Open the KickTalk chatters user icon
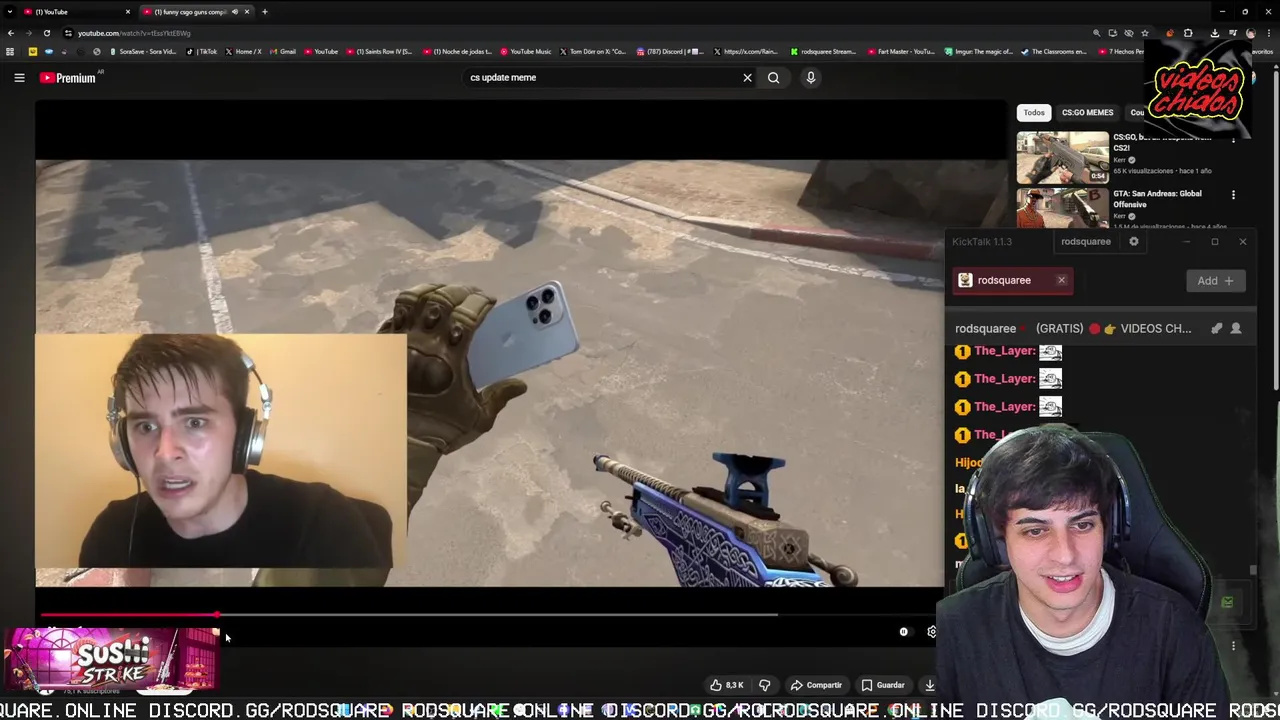Screen dimensions: 1280x720 [x=1236, y=328]
